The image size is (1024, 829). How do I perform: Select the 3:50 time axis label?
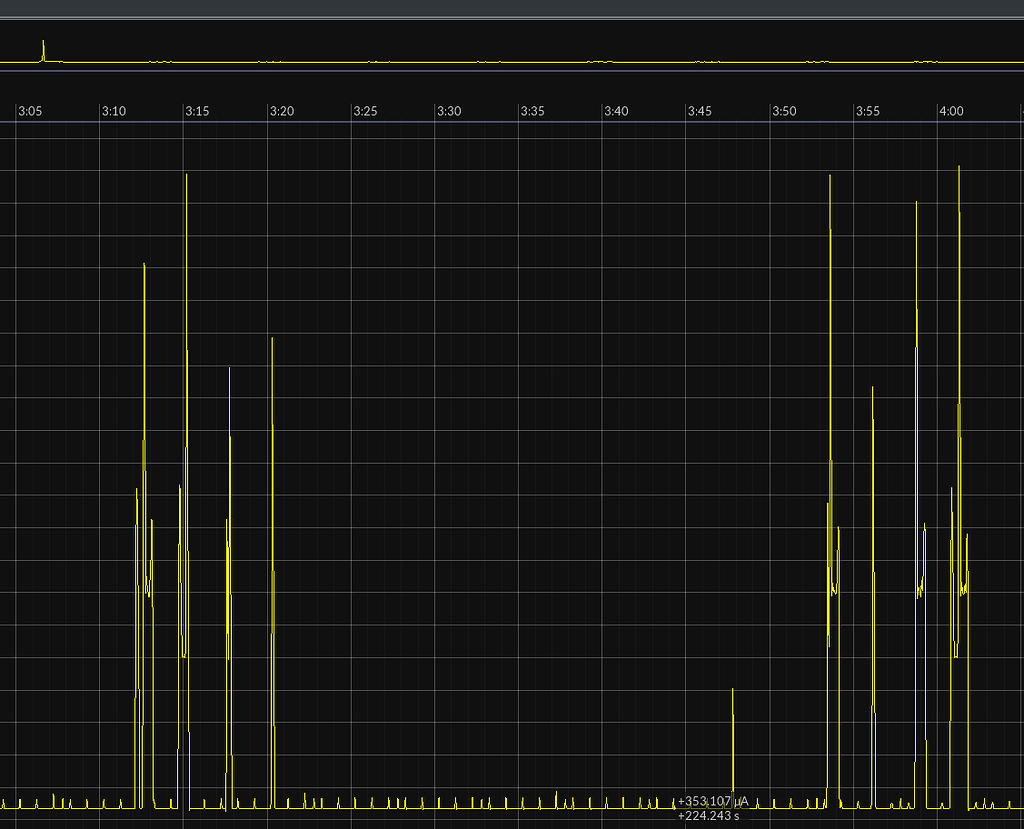[x=783, y=111]
